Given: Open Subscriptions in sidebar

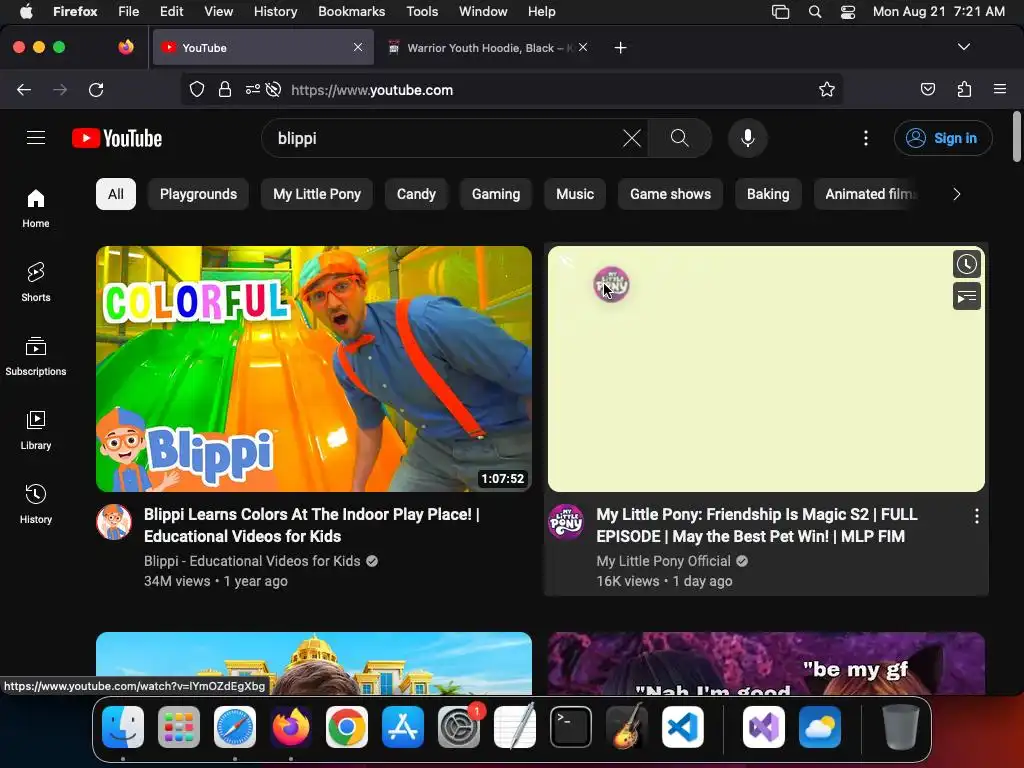Looking at the screenshot, I should [36, 356].
